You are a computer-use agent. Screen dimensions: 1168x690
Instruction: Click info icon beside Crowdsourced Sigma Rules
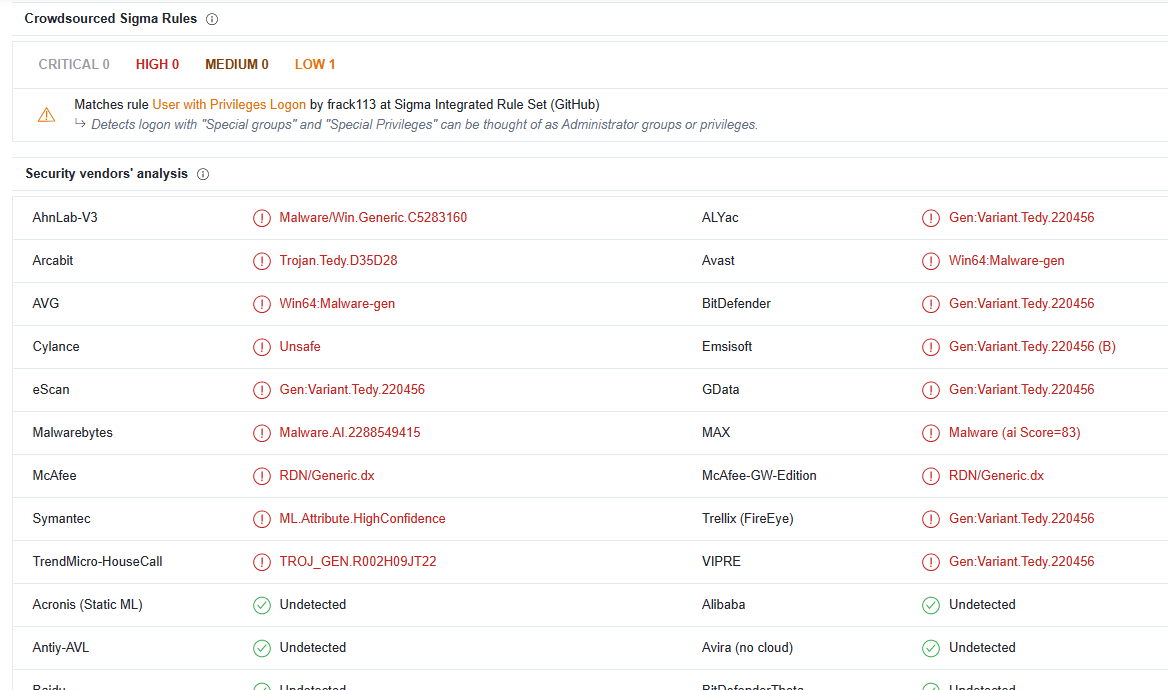click(x=212, y=19)
